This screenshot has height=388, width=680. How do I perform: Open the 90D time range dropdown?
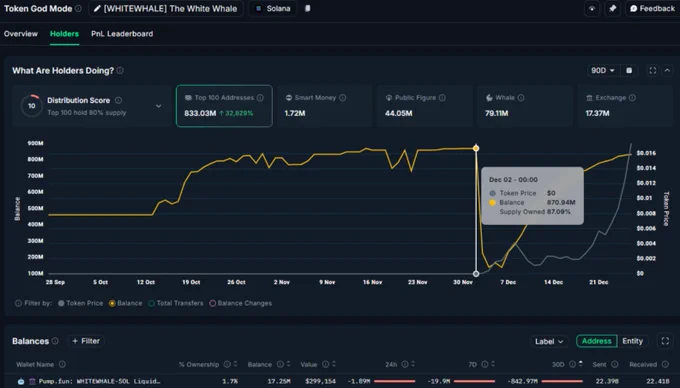603,70
